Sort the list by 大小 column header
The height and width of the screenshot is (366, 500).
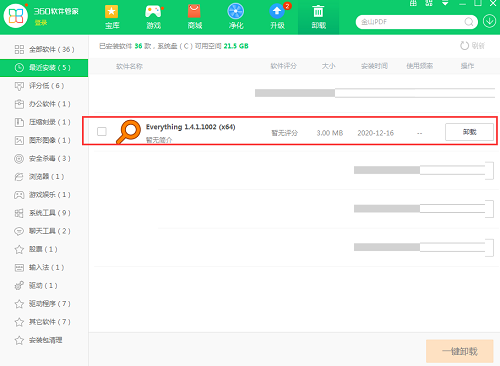coord(328,66)
